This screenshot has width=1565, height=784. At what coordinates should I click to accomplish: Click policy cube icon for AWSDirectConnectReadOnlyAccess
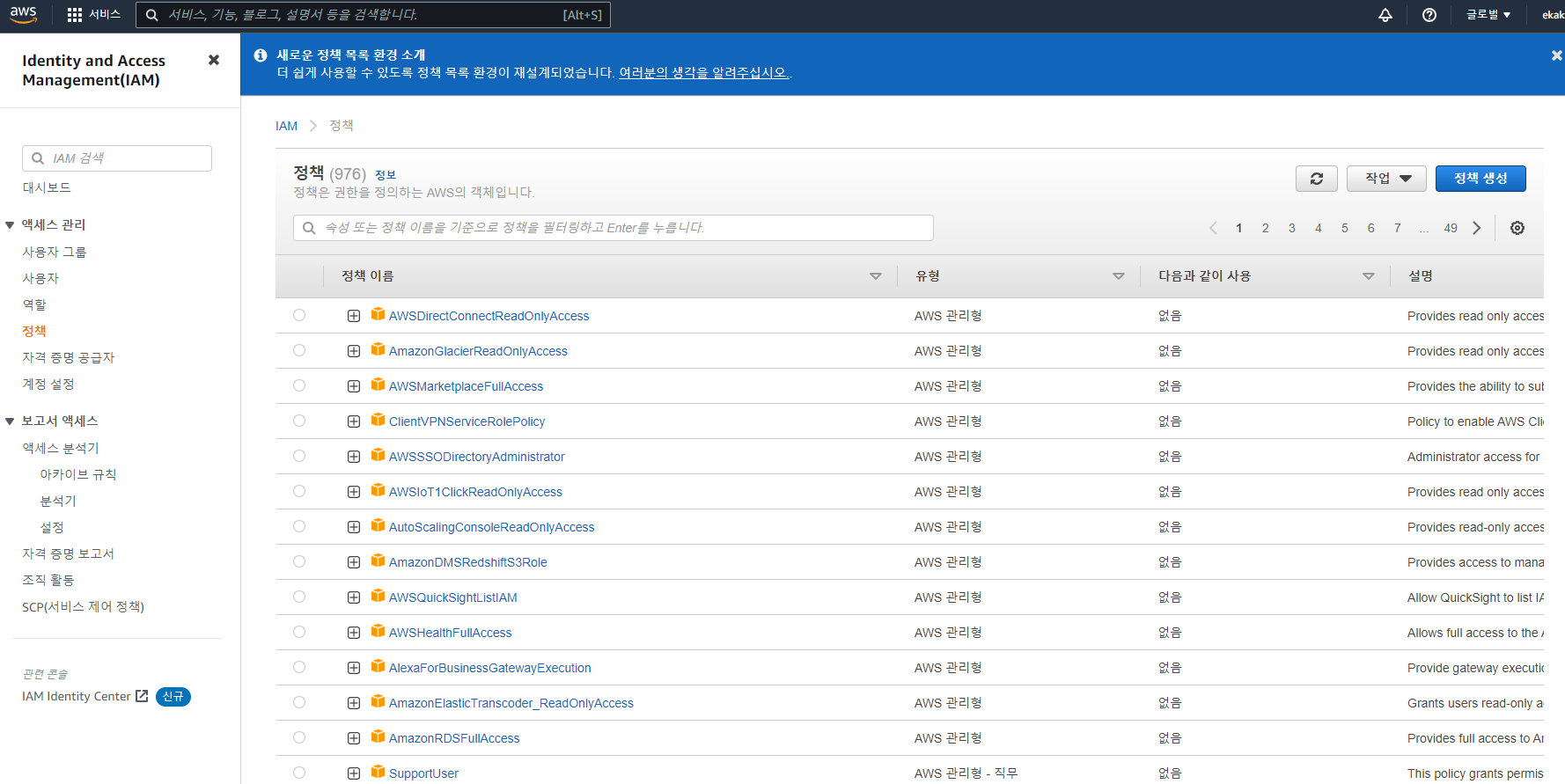(x=378, y=314)
